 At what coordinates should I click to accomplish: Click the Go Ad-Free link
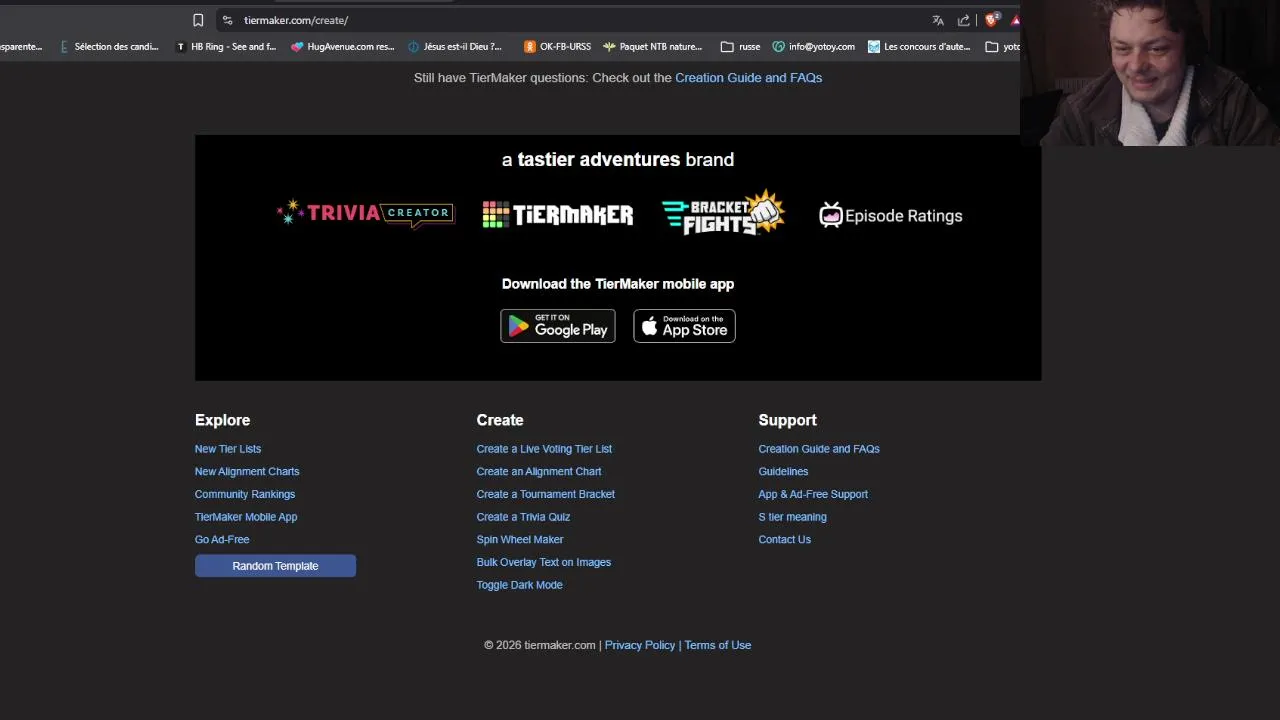click(222, 540)
